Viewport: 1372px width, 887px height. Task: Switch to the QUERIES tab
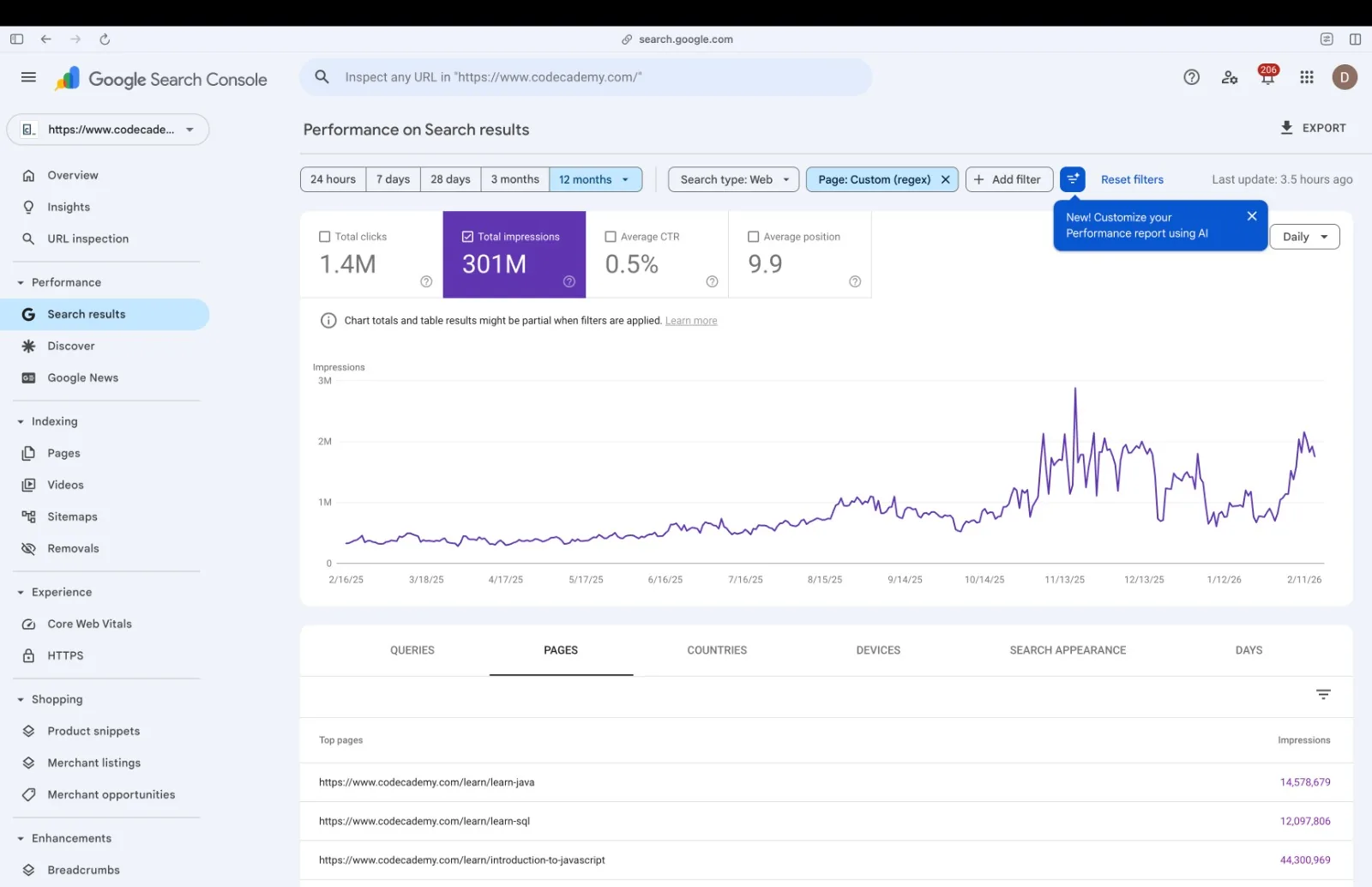point(412,650)
